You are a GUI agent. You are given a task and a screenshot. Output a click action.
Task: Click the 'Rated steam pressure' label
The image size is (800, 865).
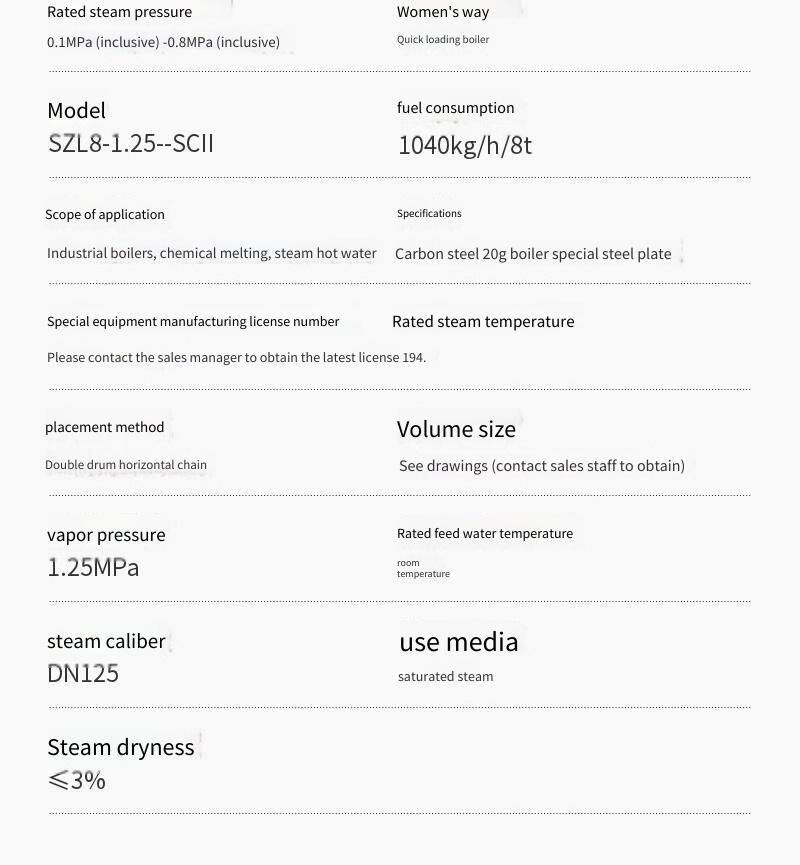tap(119, 12)
